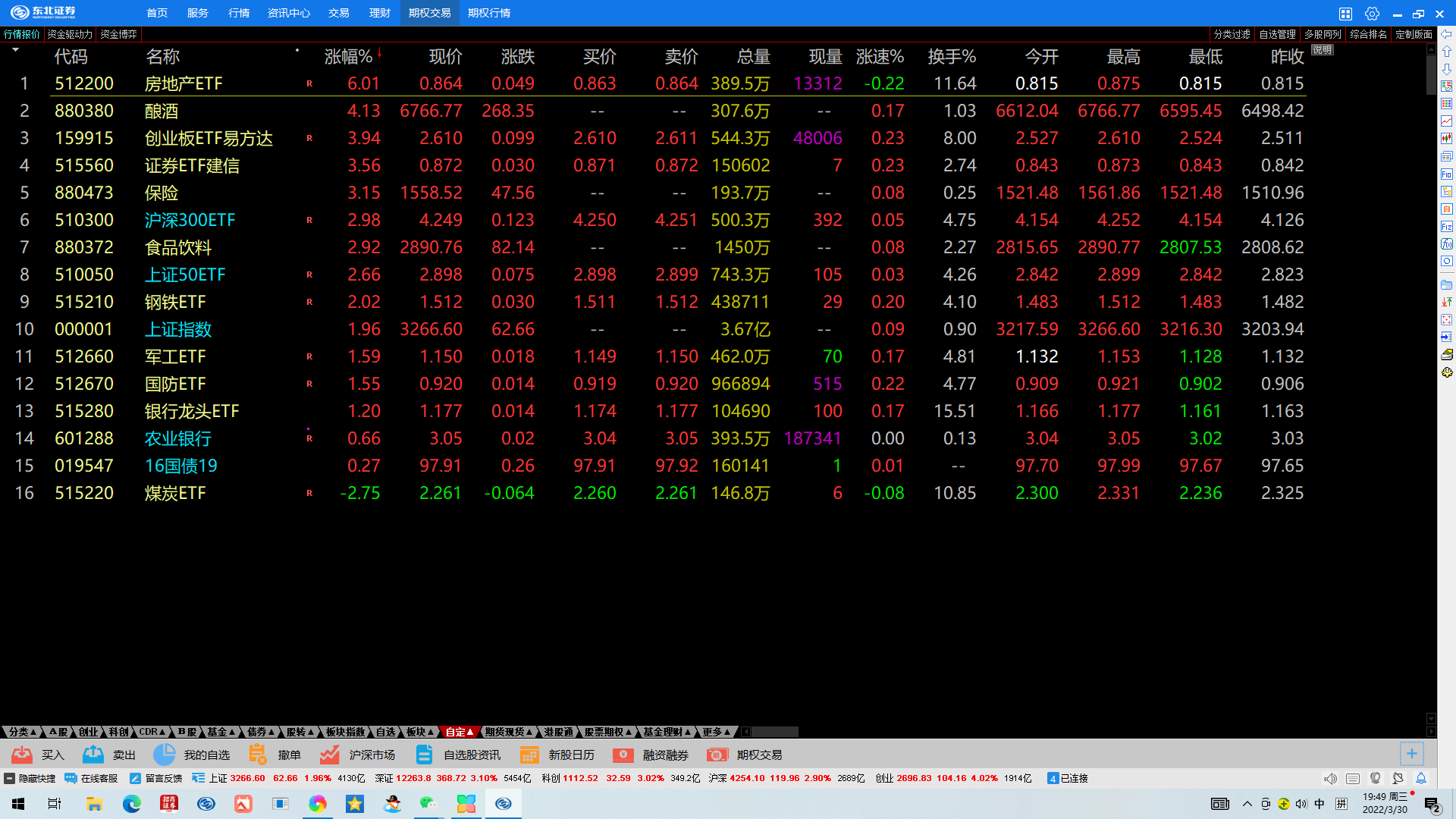
Task: Click the settings gear in title bar
Action: 1372,14
